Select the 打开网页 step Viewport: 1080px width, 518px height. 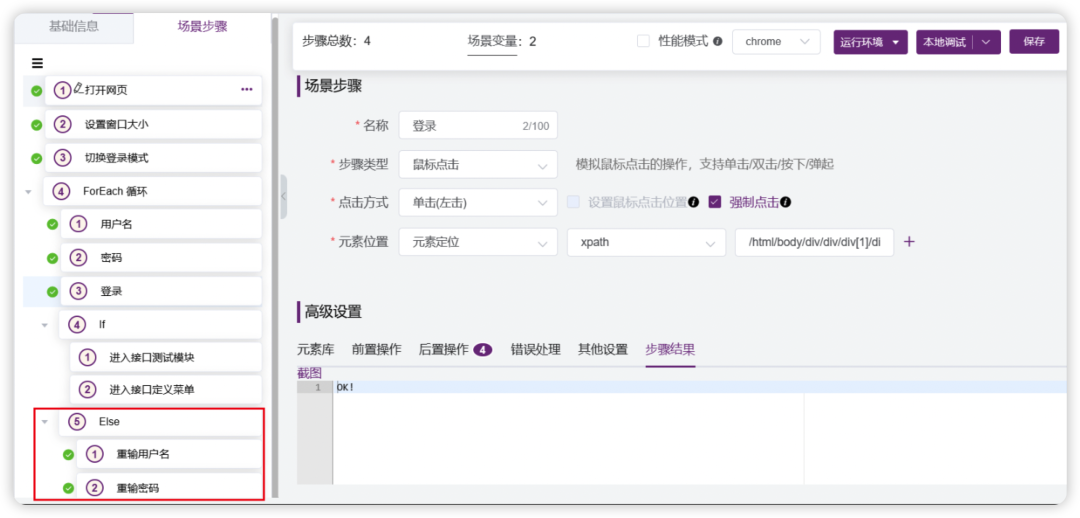point(154,90)
